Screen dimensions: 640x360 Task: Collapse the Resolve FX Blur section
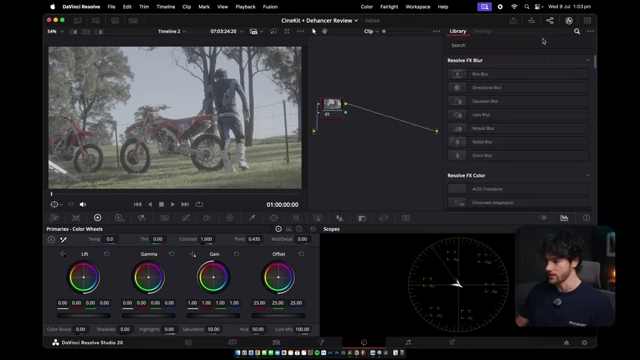point(587,60)
